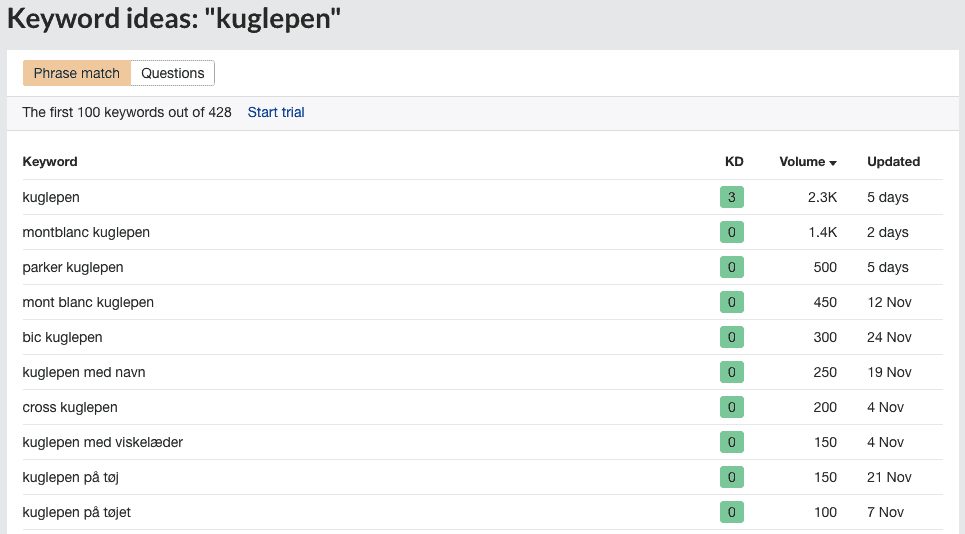Select the keyword kuglepen med viskelæder
The height and width of the screenshot is (534, 965).
click(103, 442)
